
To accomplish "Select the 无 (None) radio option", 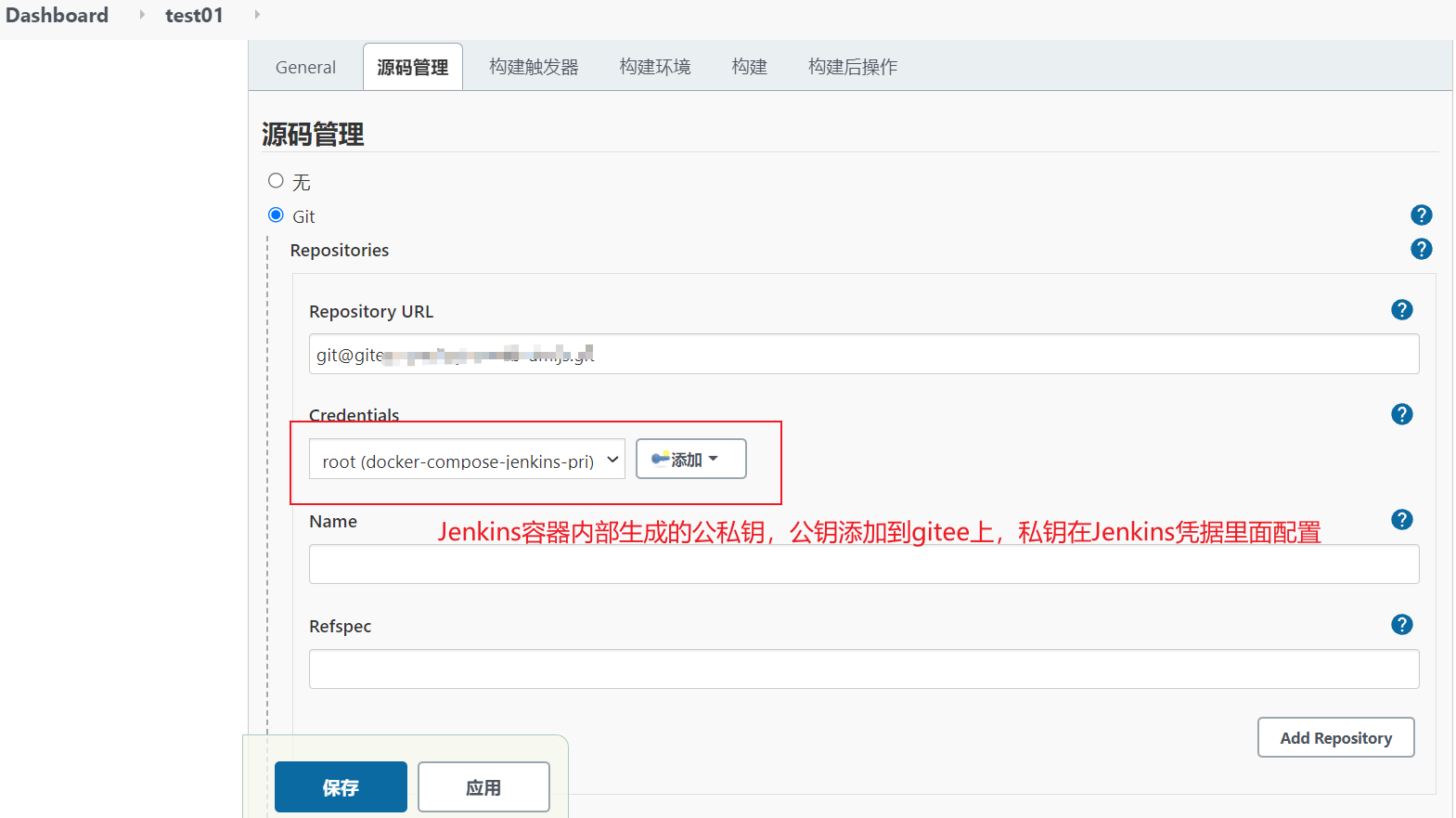I will tap(276, 180).
